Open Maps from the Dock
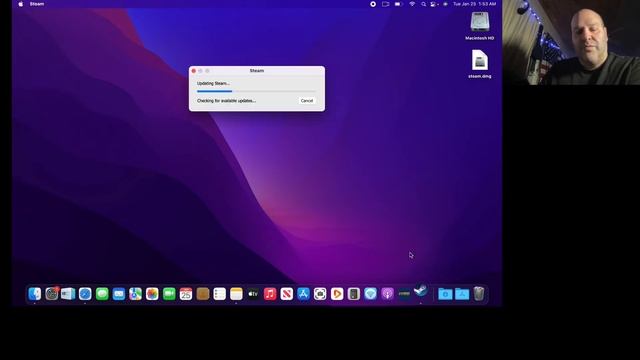This screenshot has height=360, width=640. pos(136,293)
